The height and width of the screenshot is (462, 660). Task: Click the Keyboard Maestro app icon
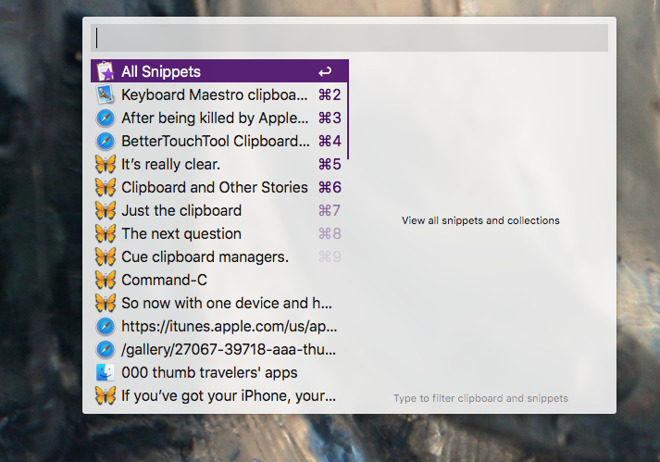105,95
